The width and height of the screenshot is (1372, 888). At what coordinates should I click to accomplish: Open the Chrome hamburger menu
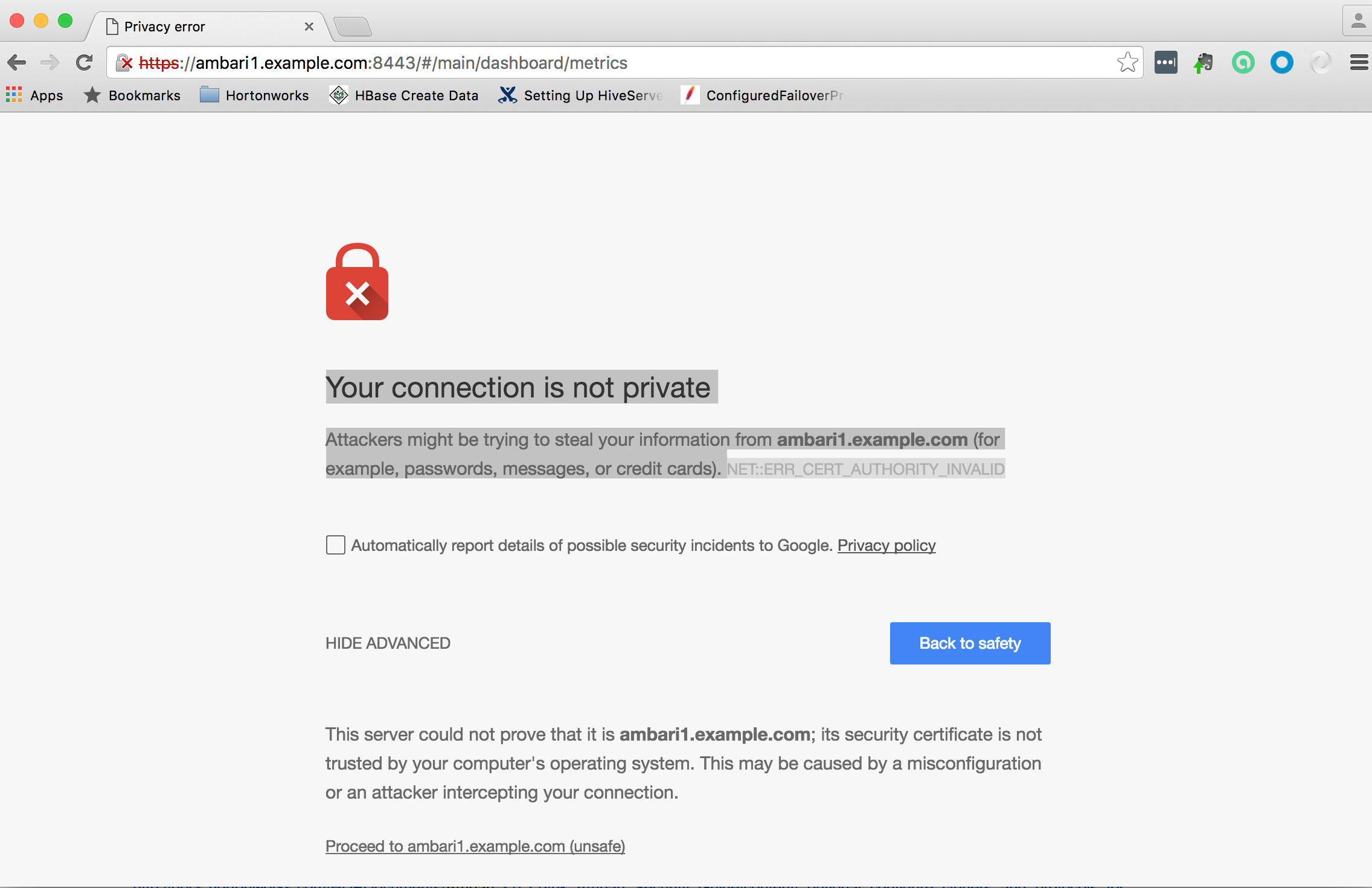[1359, 63]
